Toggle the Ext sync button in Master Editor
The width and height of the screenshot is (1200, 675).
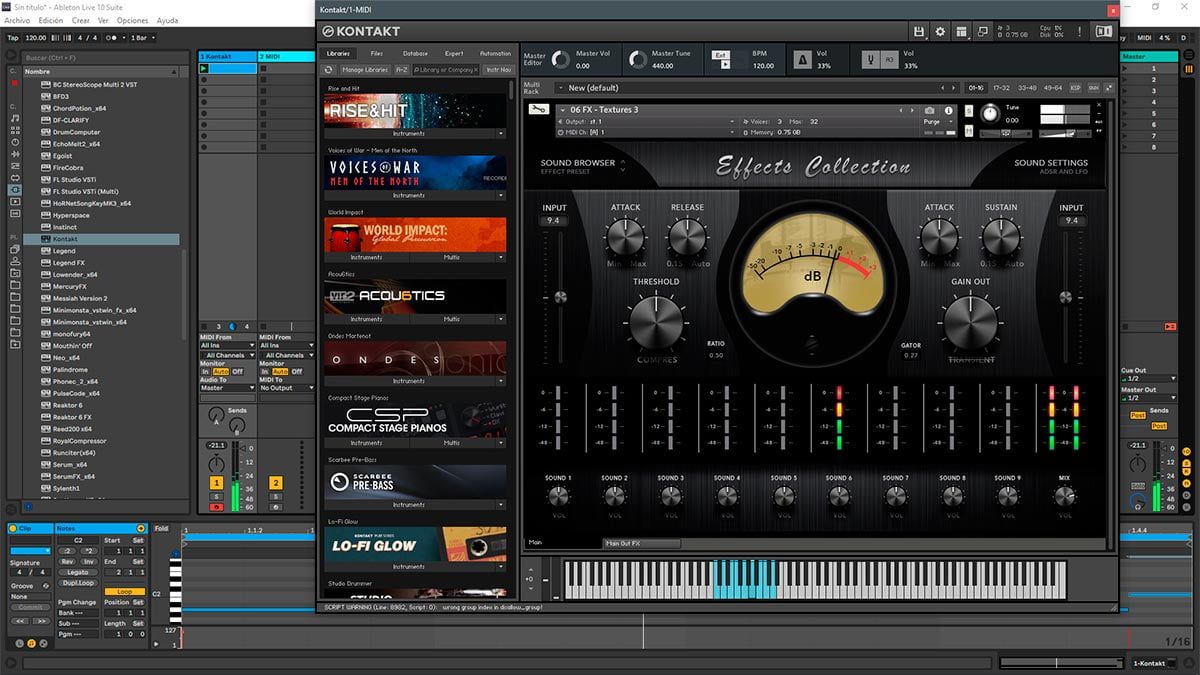(x=721, y=53)
